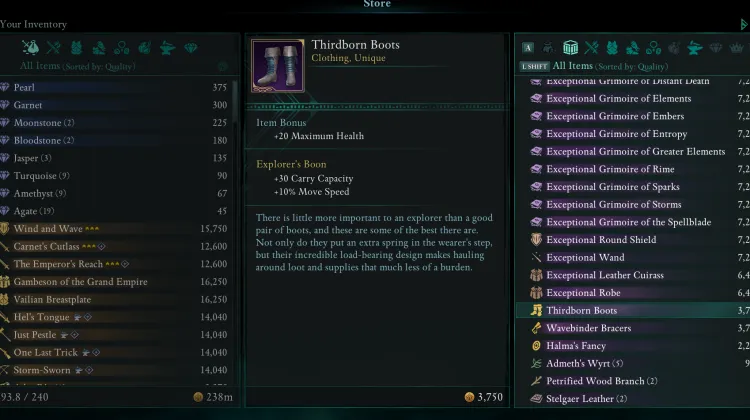Select armor filter in Your Inventory panel

[x=76, y=47]
